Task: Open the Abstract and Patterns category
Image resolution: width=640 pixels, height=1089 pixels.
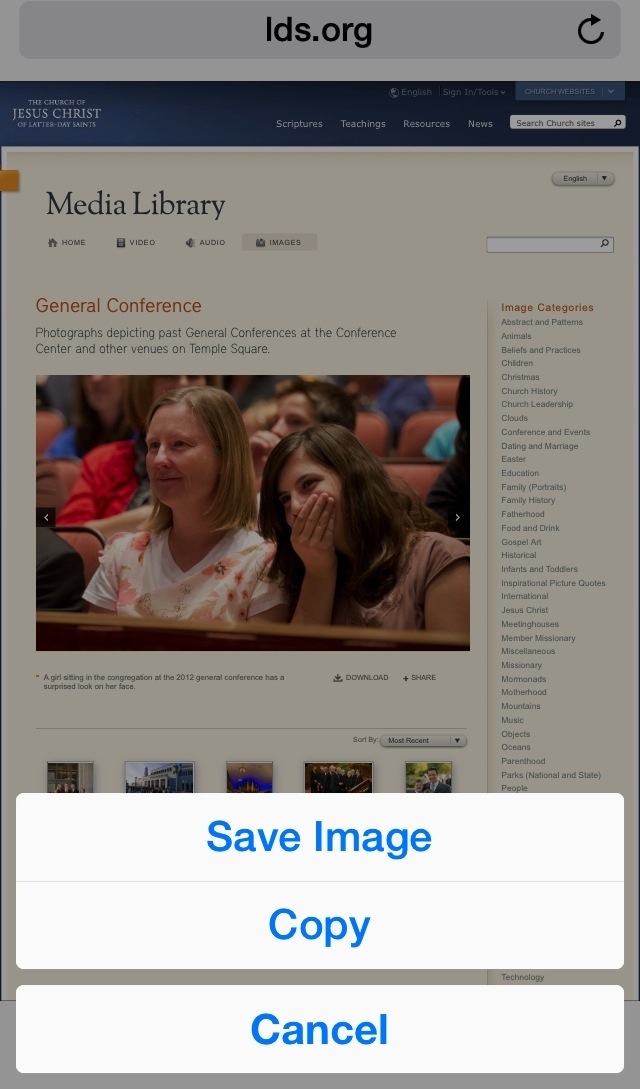Action: [x=542, y=322]
